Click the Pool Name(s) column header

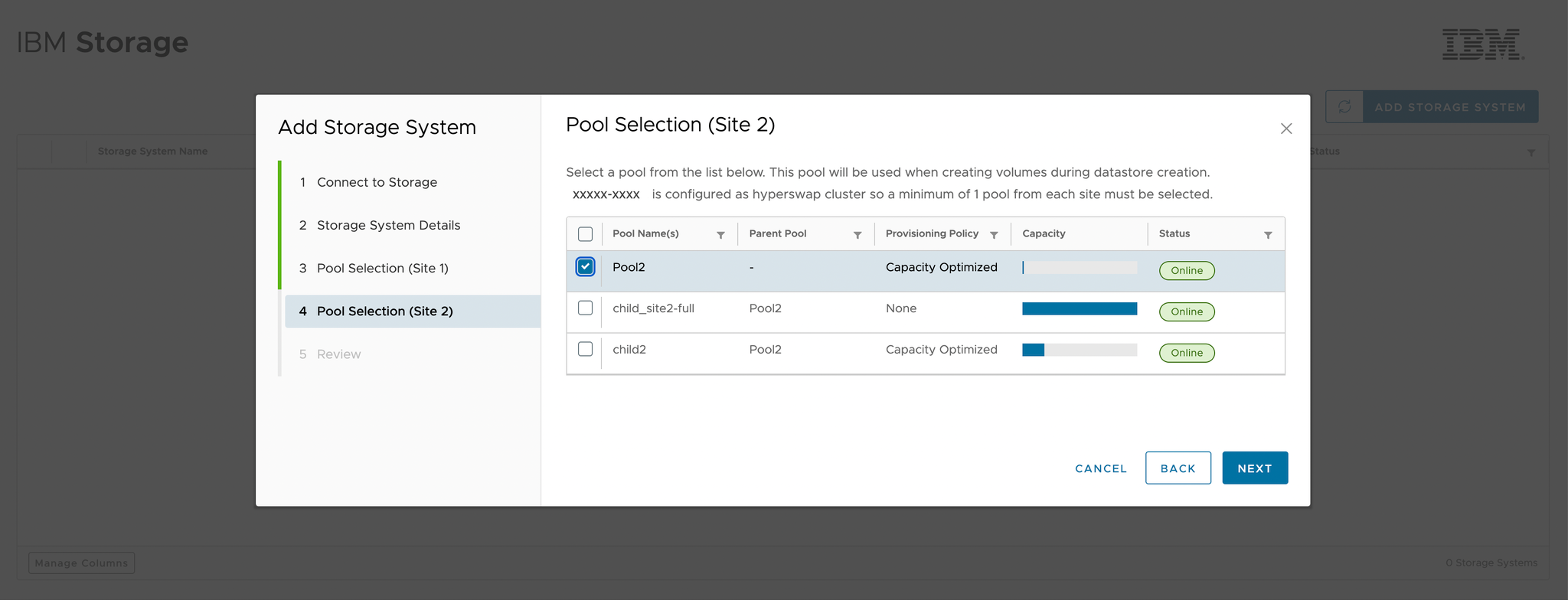coord(645,233)
